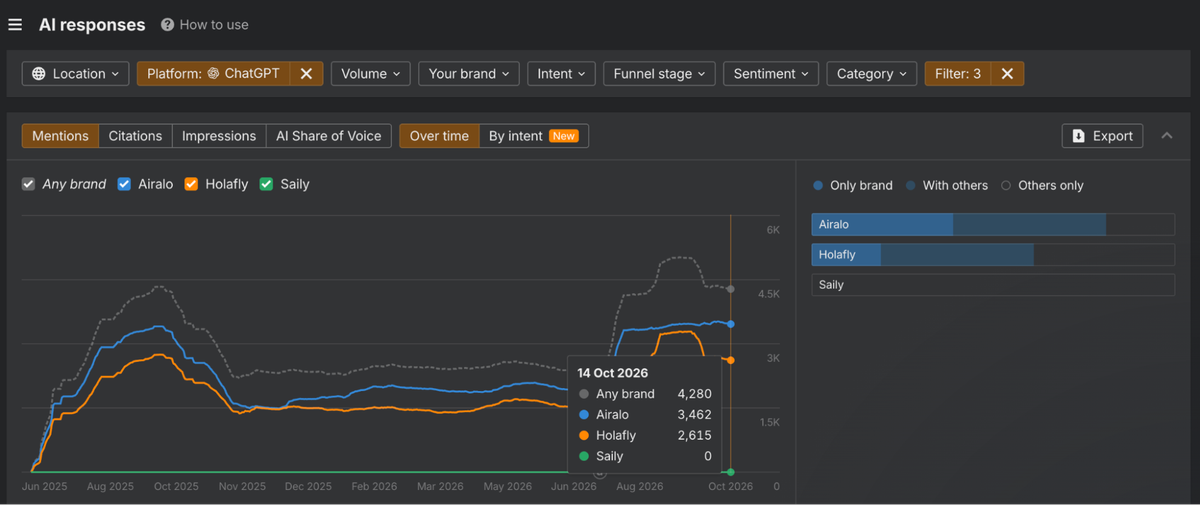This screenshot has height=505, width=1200.
Task: Click the question mark help icon
Action: point(167,25)
